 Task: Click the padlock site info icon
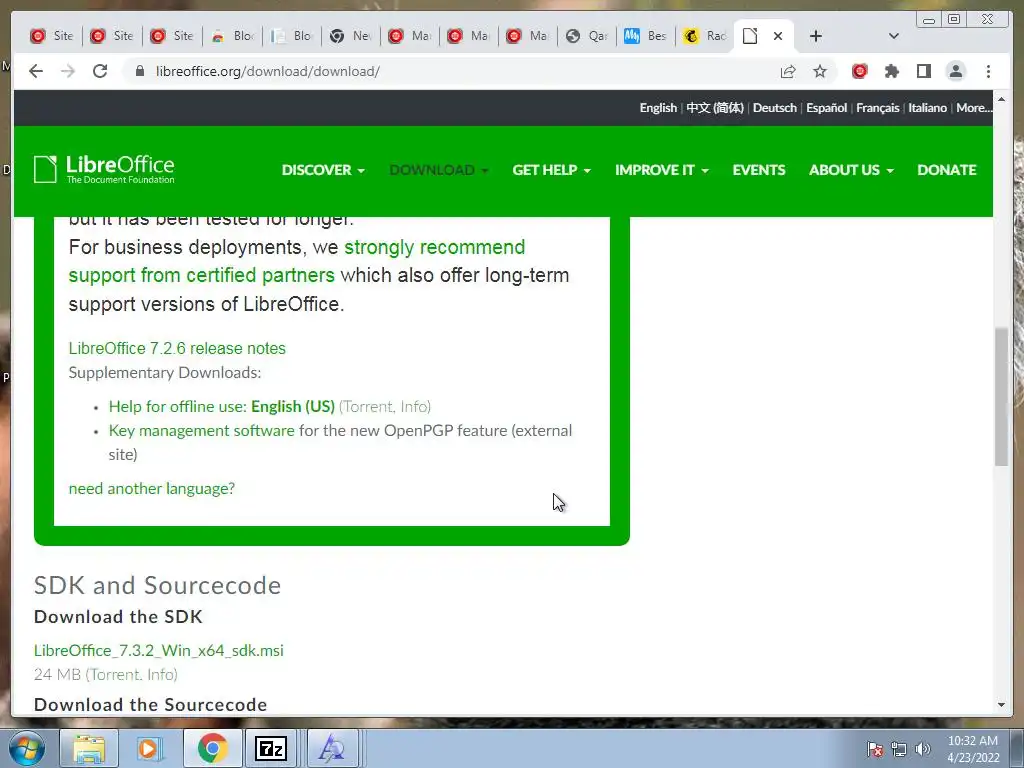tap(140, 71)
